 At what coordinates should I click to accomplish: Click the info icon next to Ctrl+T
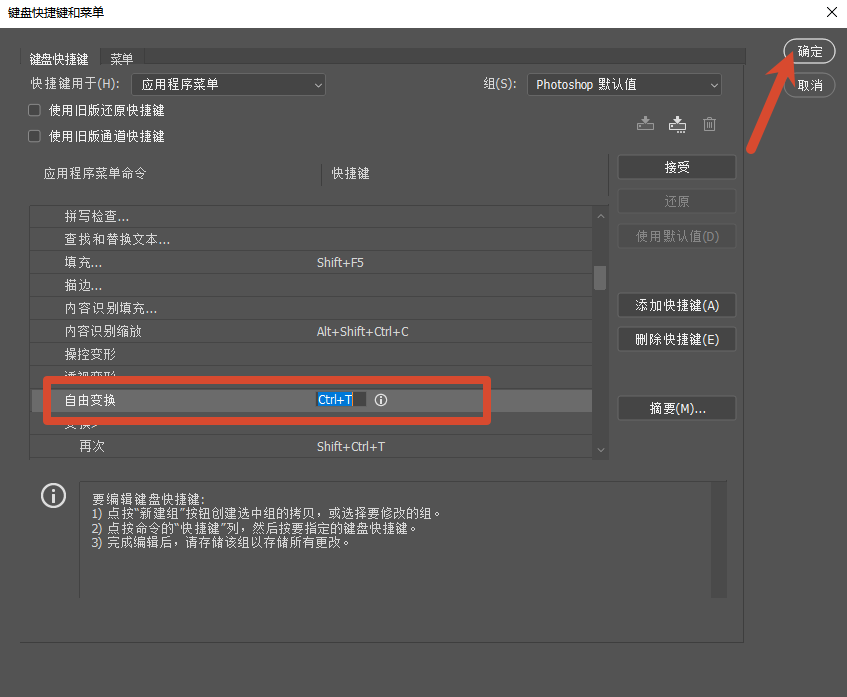381,400
